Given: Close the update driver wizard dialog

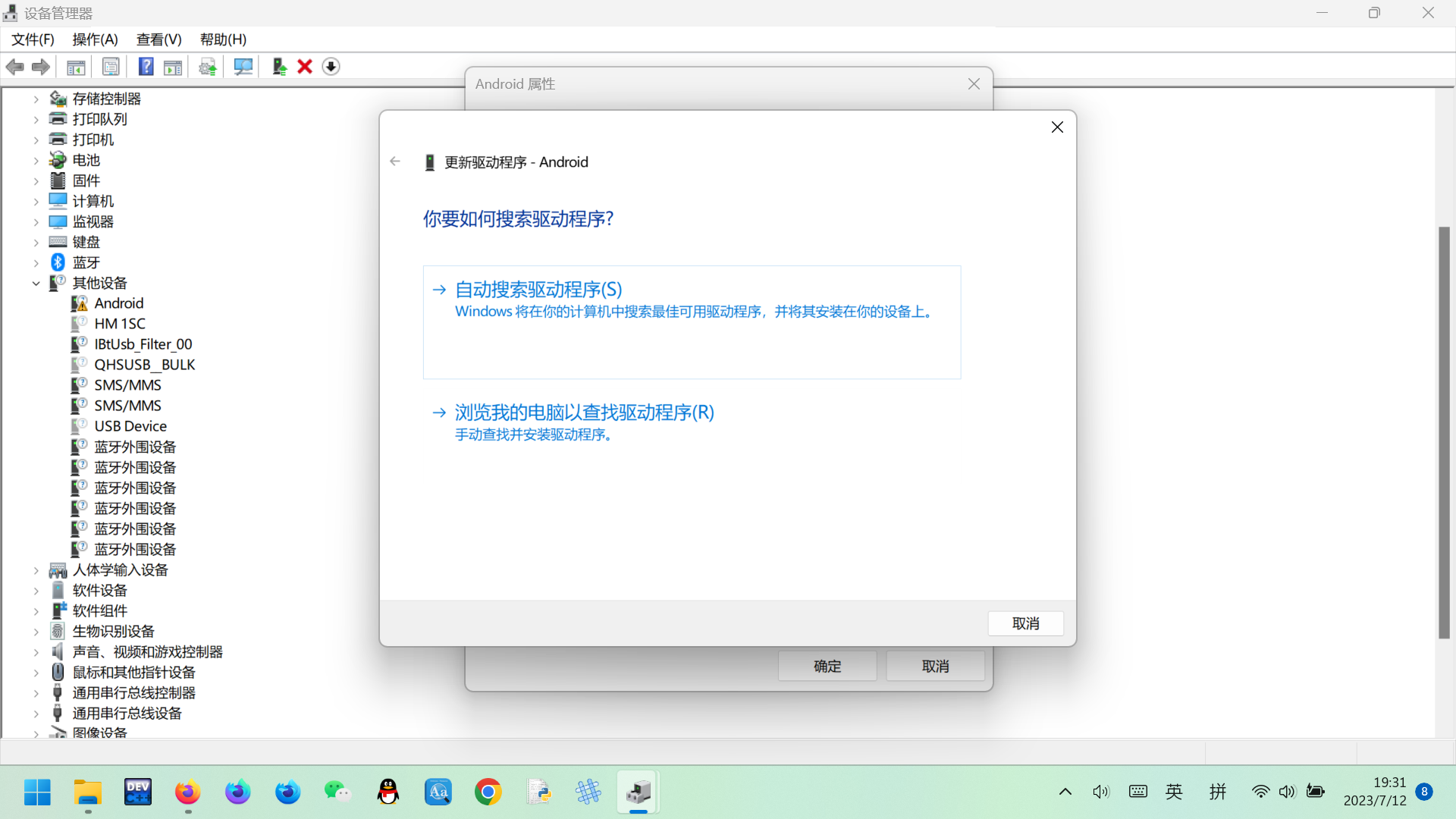Looking at the screenshot, I should click(1057, 127).
